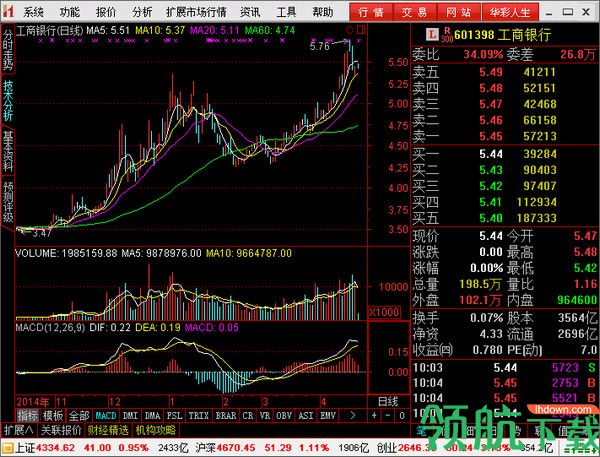Open the 机构攻略 tab
Screen dimensions: 600x457
coord(155,430)
